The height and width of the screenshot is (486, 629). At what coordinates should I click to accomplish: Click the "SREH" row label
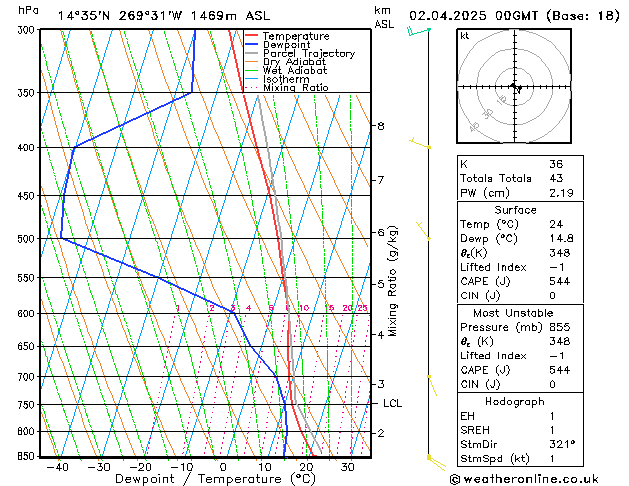click(x=475, y=430)
